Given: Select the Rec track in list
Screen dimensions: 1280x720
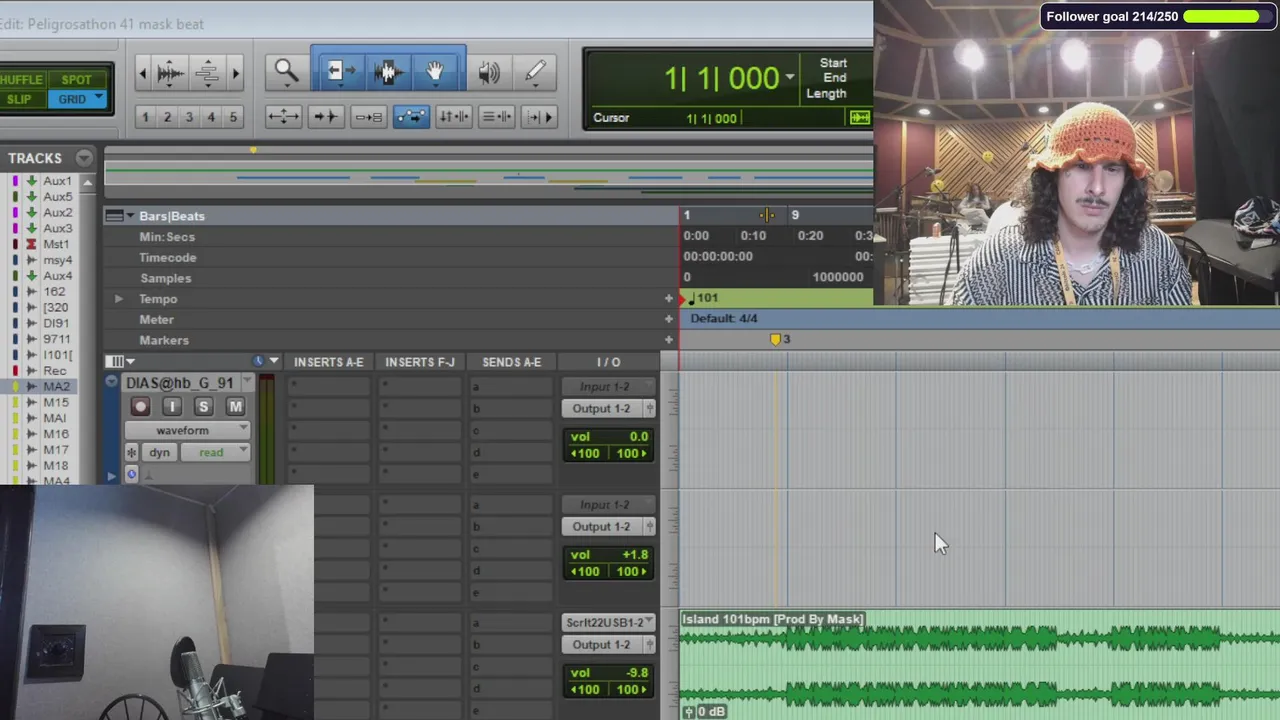Looking at the screenshot, I should click(x=55, y=371).
